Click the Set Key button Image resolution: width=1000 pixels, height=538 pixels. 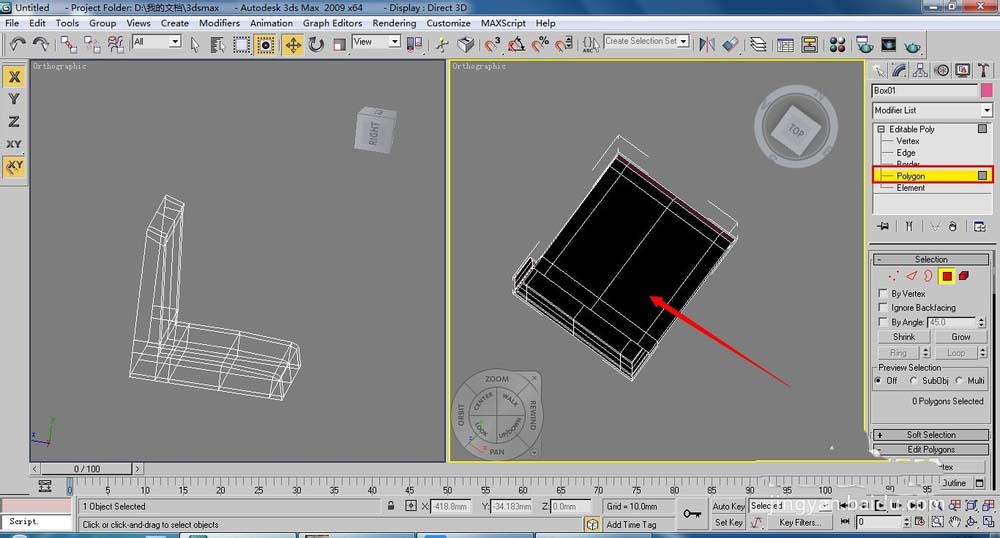click(x=728, y=522)
